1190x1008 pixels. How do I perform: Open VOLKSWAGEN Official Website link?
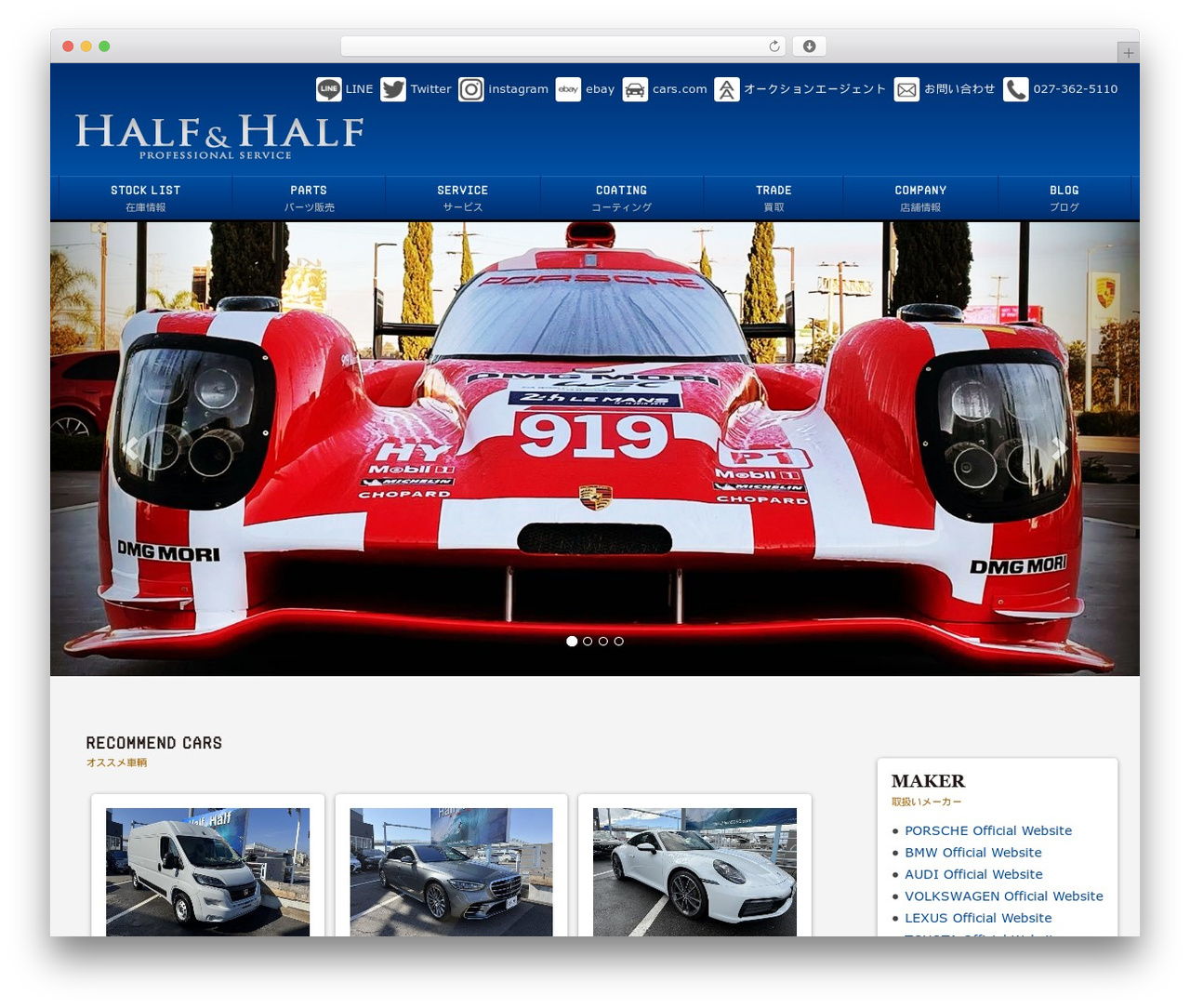tap(1004, 896)
